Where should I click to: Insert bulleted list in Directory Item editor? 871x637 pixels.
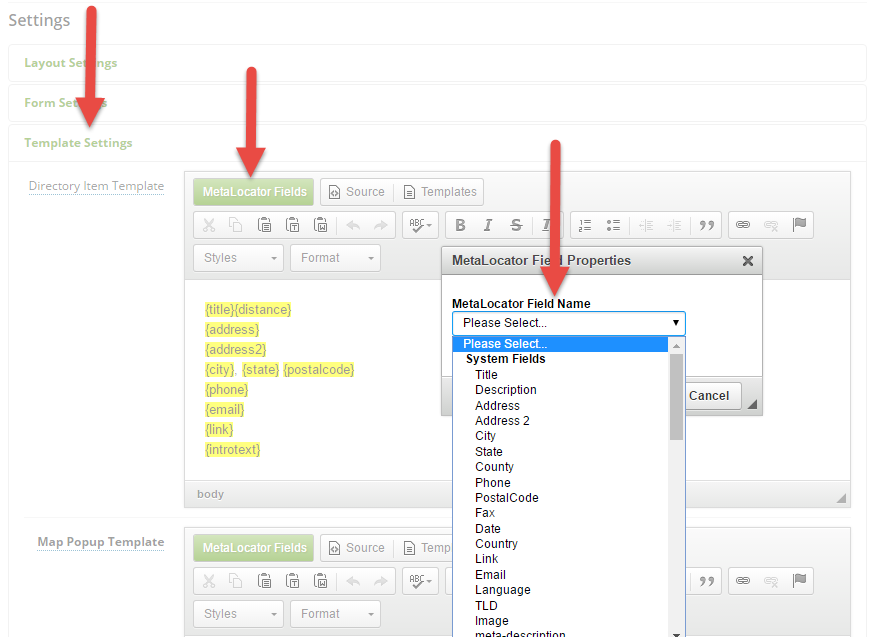(x=613, y=225)
